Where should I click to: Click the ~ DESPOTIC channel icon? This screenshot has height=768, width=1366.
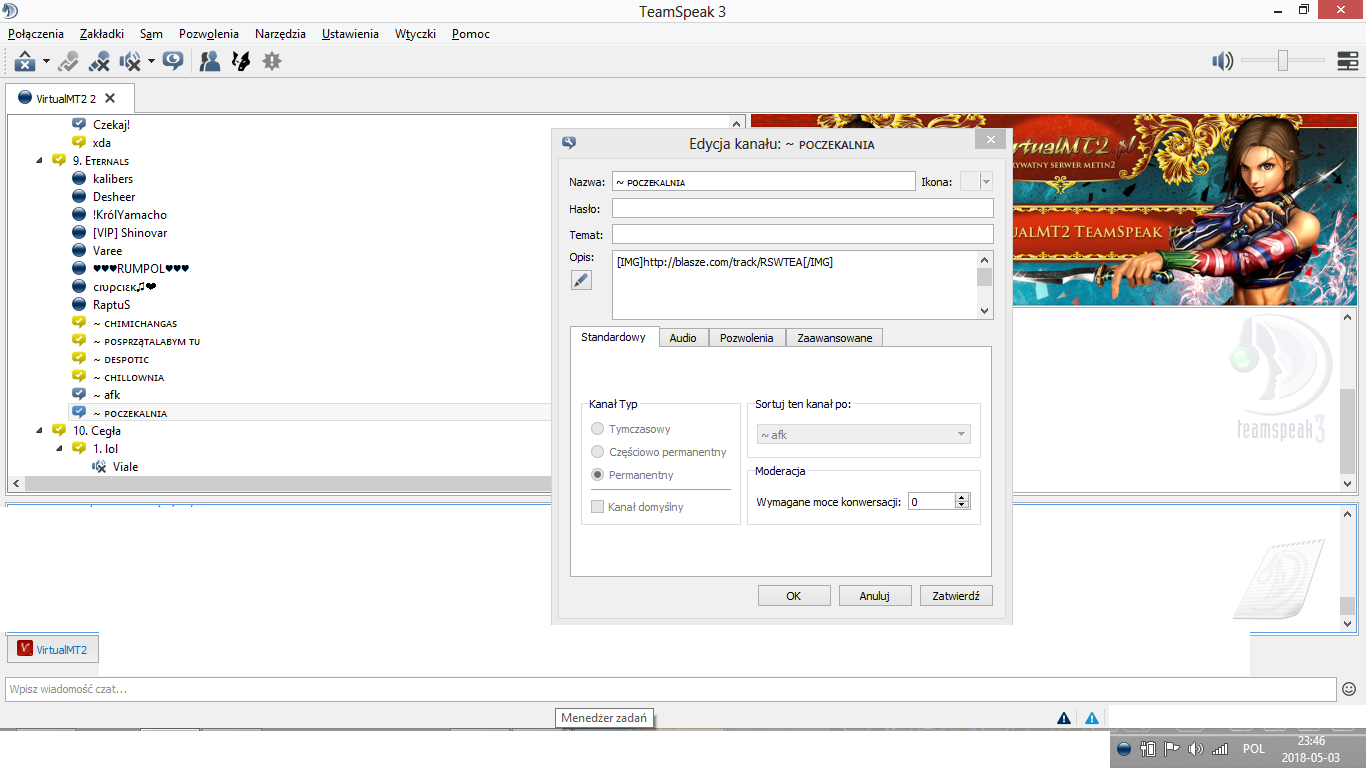[x=79, y=359]
